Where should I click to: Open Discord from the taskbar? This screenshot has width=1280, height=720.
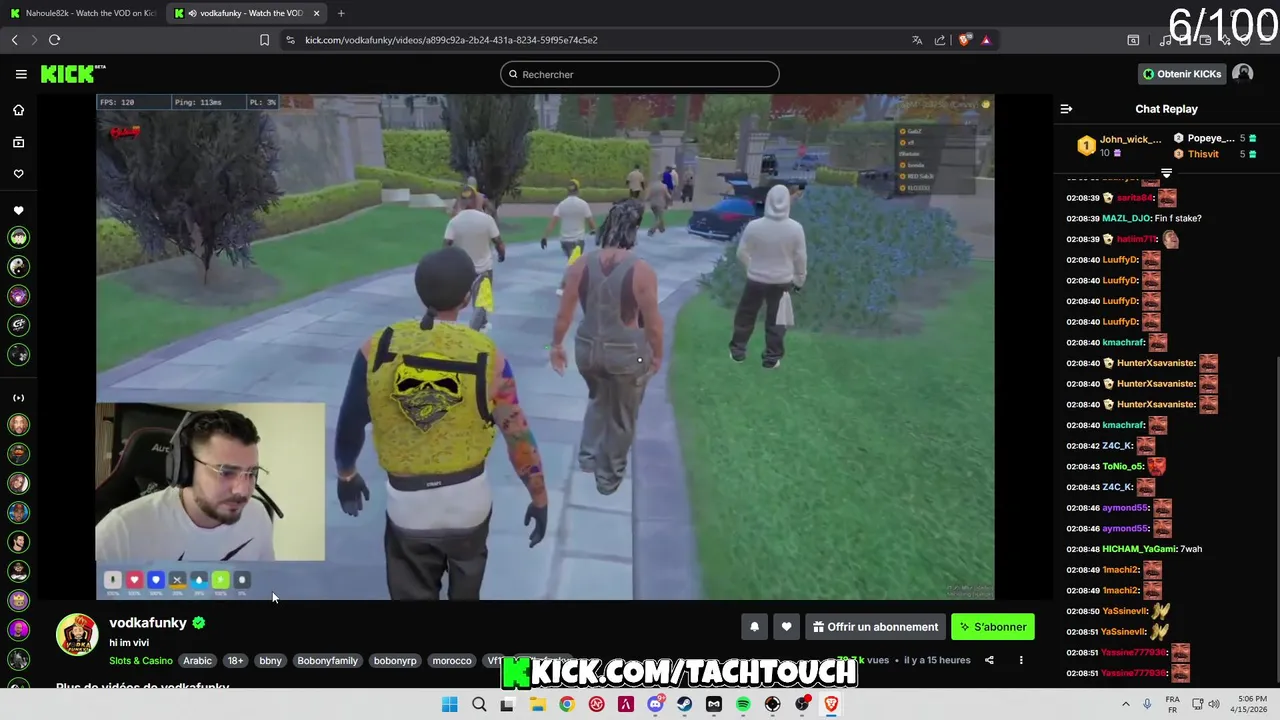pyautogui.click(x=655, y=704)
